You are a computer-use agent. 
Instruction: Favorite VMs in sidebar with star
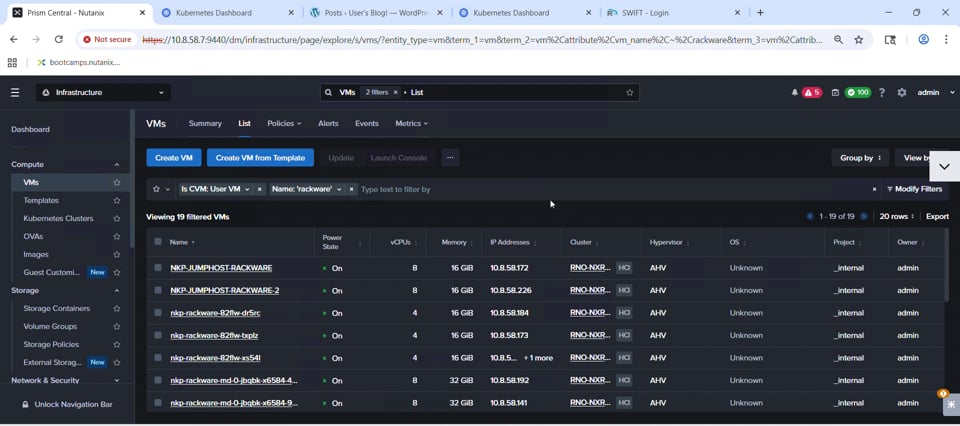tap(116, 182)
